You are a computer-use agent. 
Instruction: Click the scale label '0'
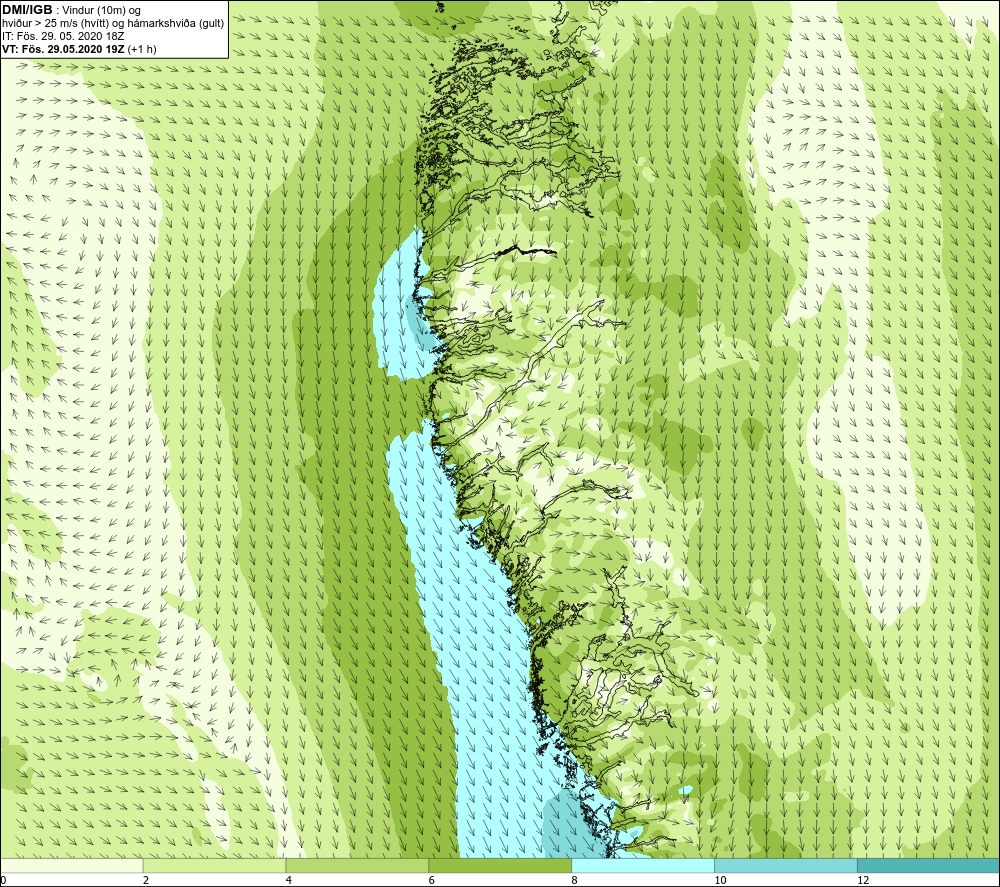tap(3, 880)
